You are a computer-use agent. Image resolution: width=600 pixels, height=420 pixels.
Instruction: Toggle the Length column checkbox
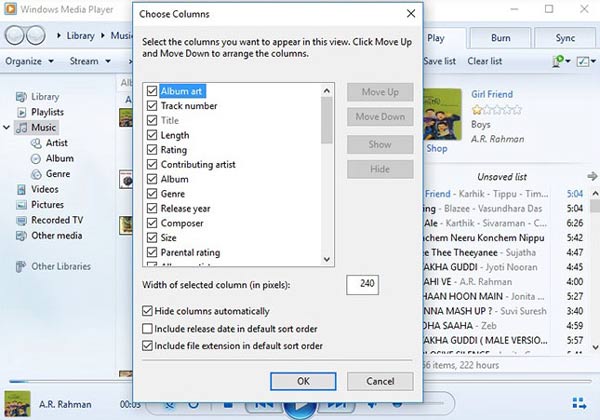click(152, 135)
